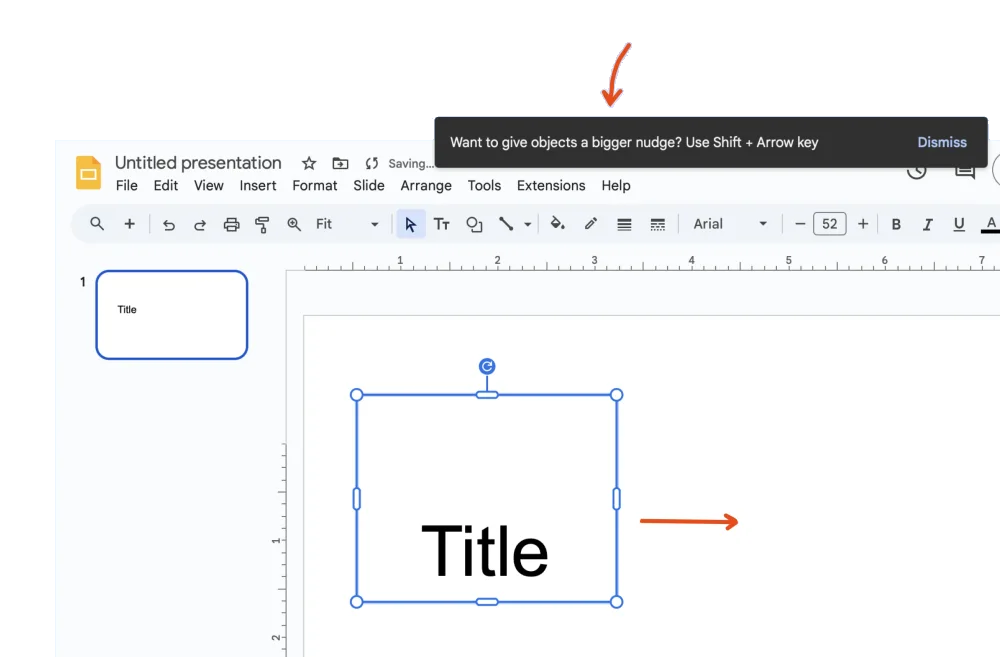The width and height of the screenshot is (1000, 657).
Task: Click the Title text in the slide
Action: (485, 550)
